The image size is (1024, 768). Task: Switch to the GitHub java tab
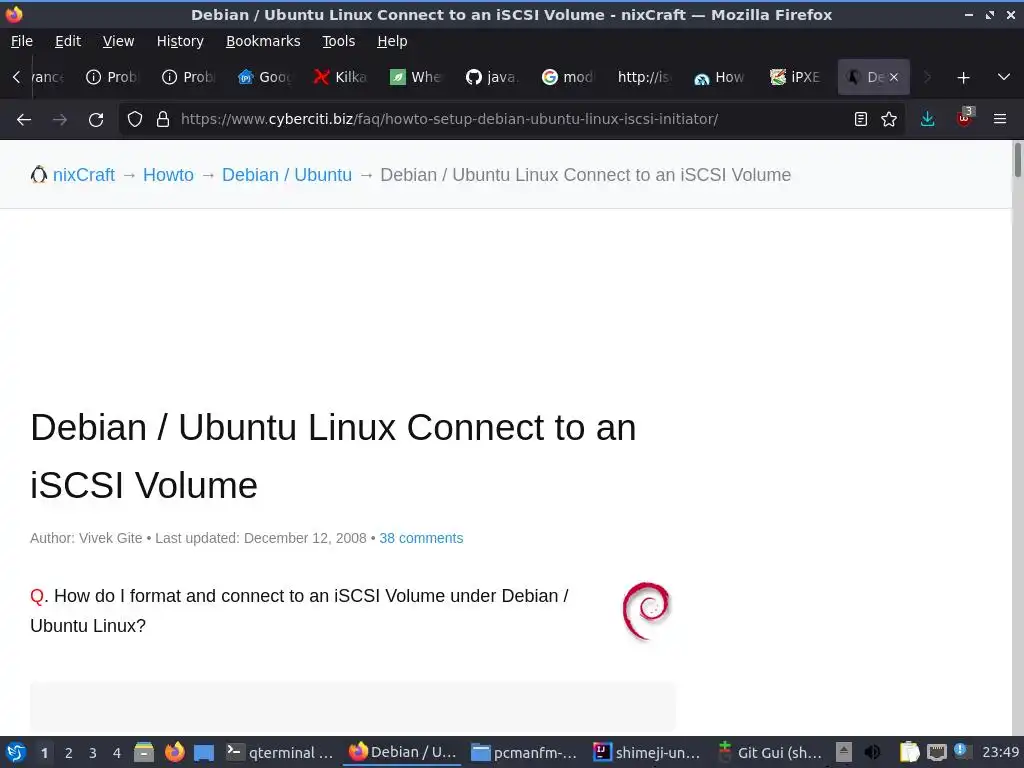coord(492,77)
